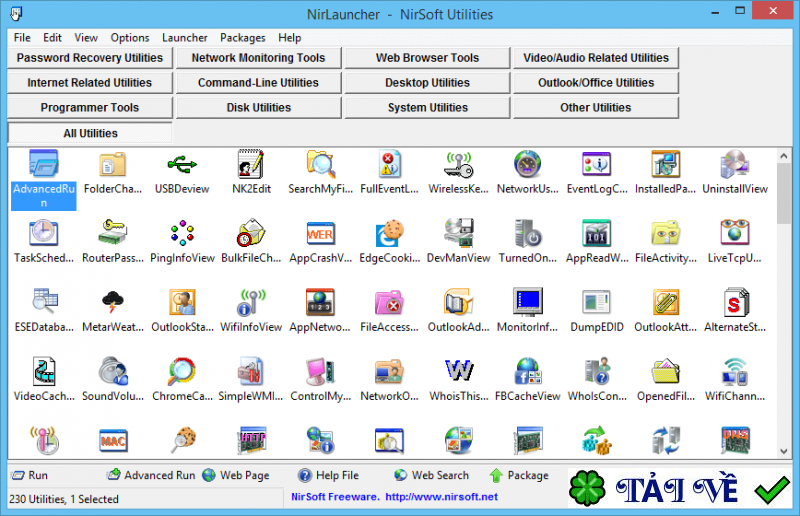Open the Packages menu

243,38
